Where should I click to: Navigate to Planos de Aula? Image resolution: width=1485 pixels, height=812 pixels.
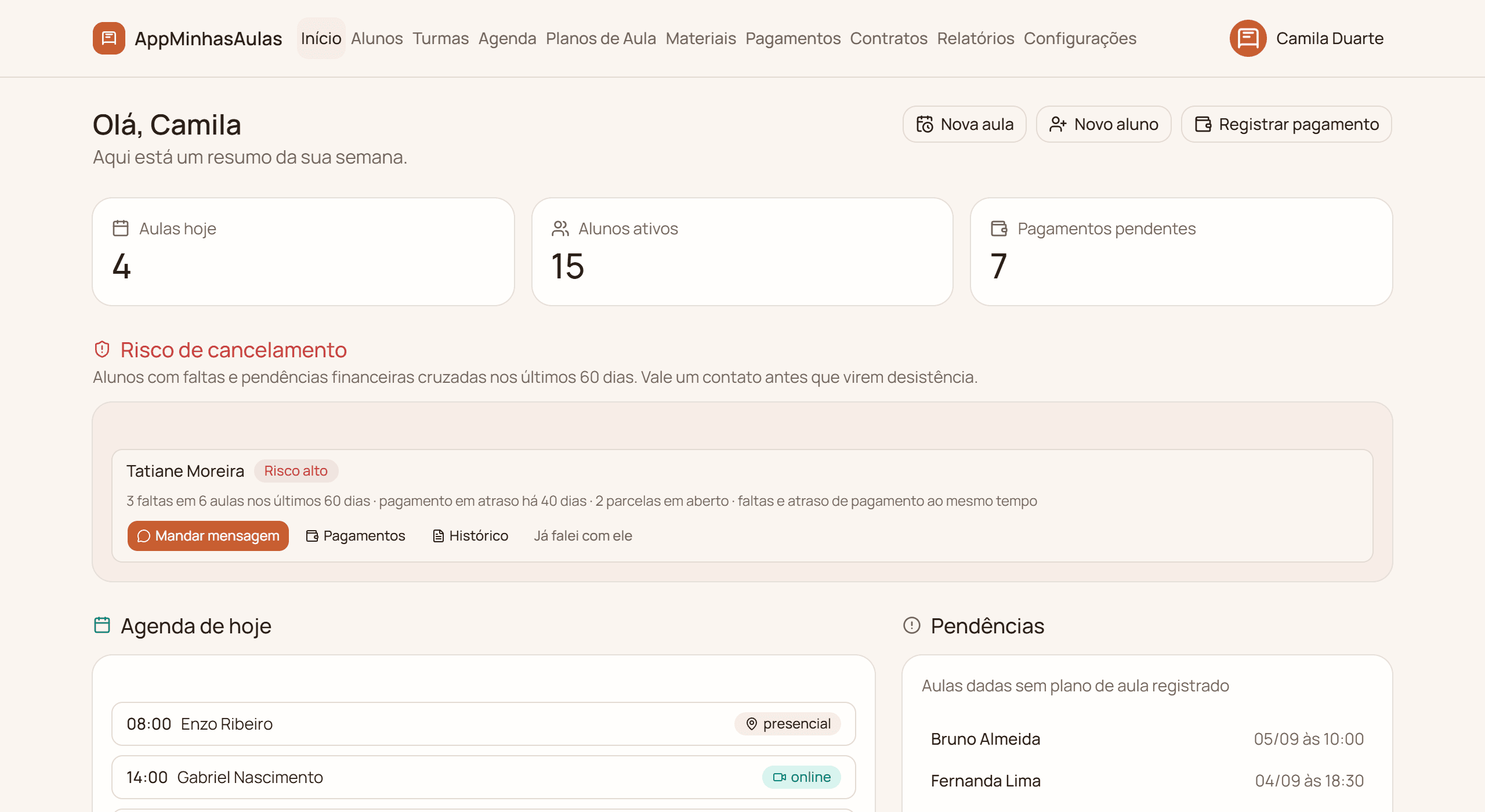601,38
